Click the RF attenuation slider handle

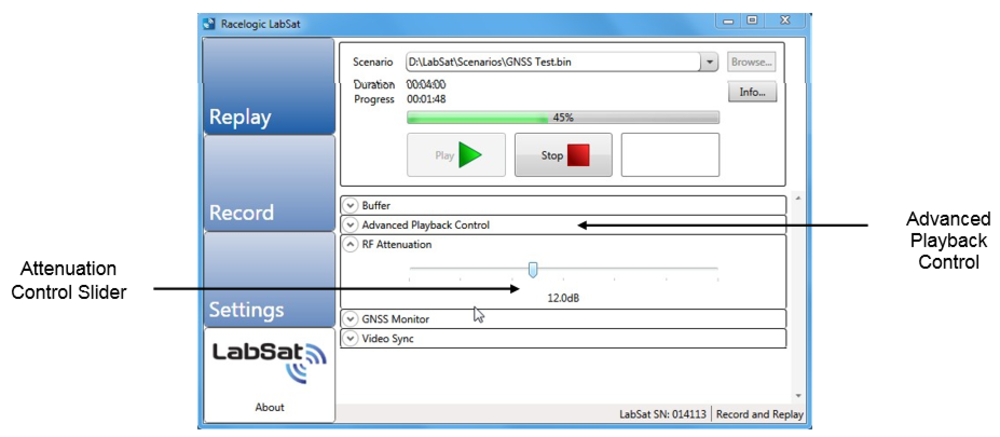pyautogui.click(x=533, y=268)
